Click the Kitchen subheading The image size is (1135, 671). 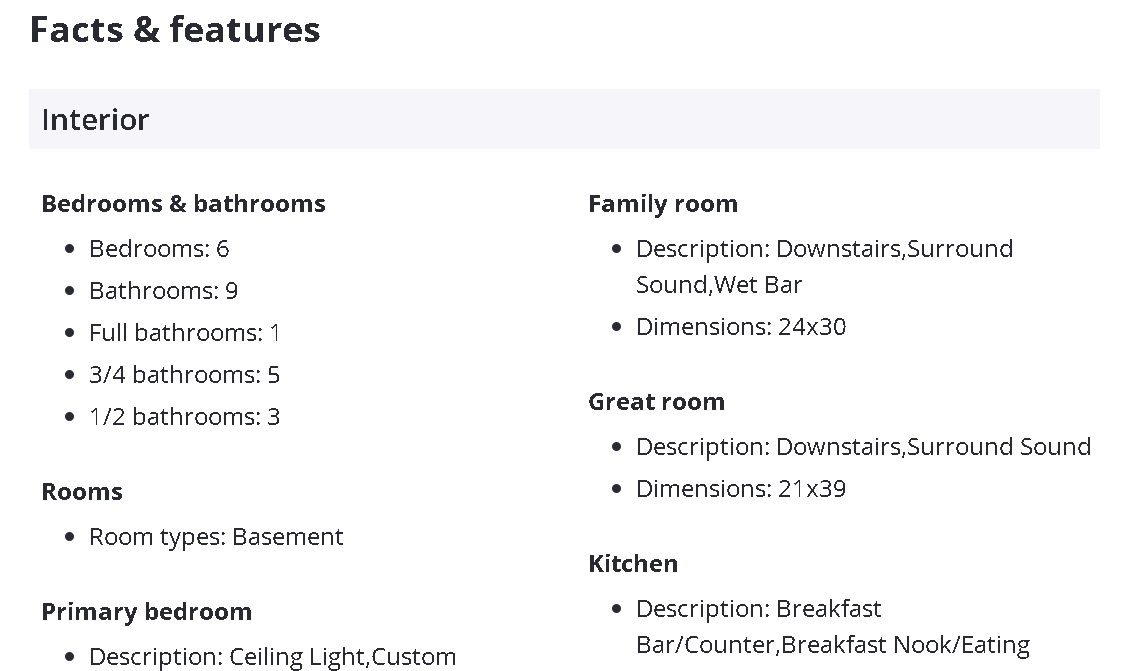(633, 564)
